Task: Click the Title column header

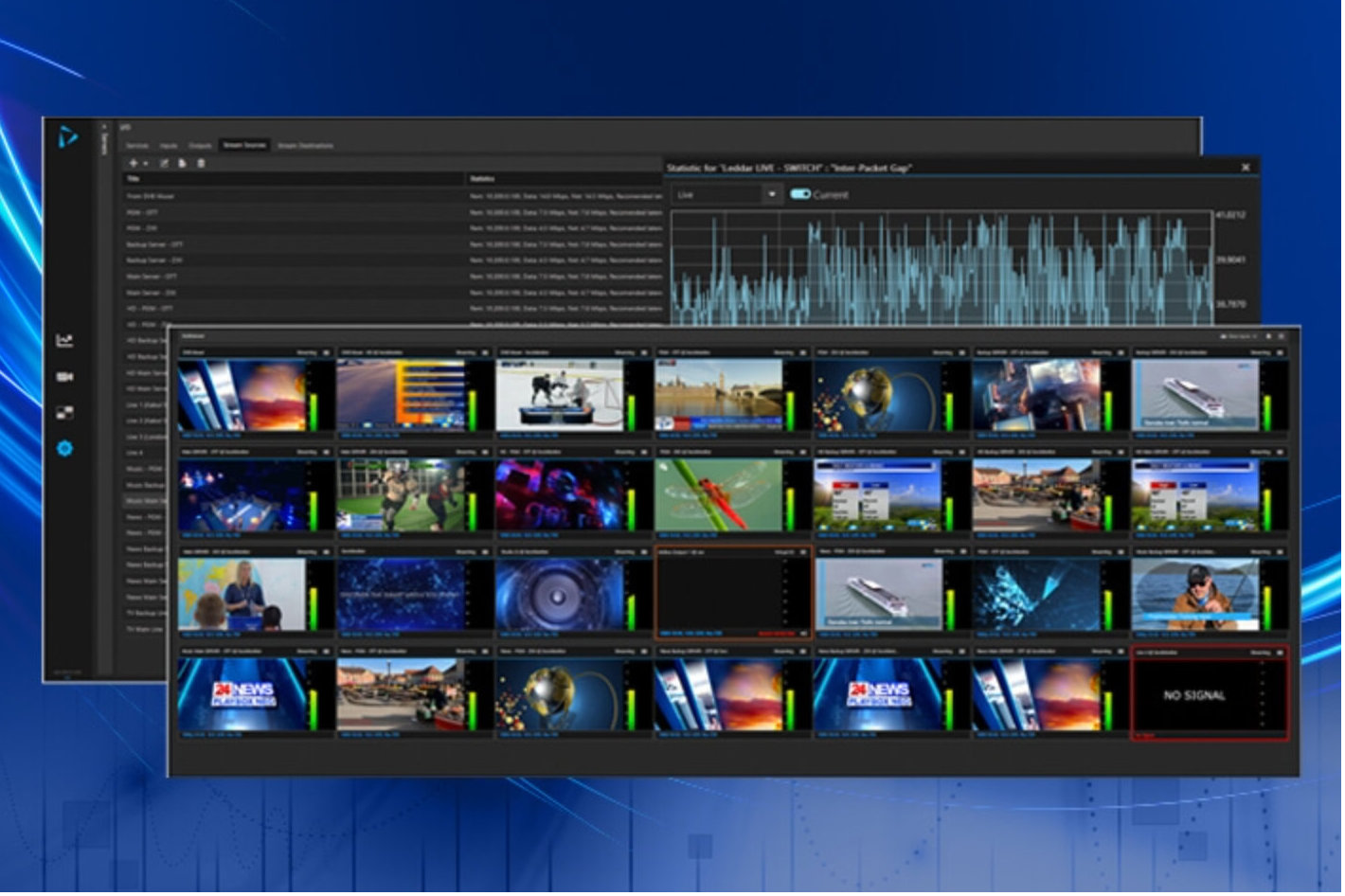Action: coord(294,179)
